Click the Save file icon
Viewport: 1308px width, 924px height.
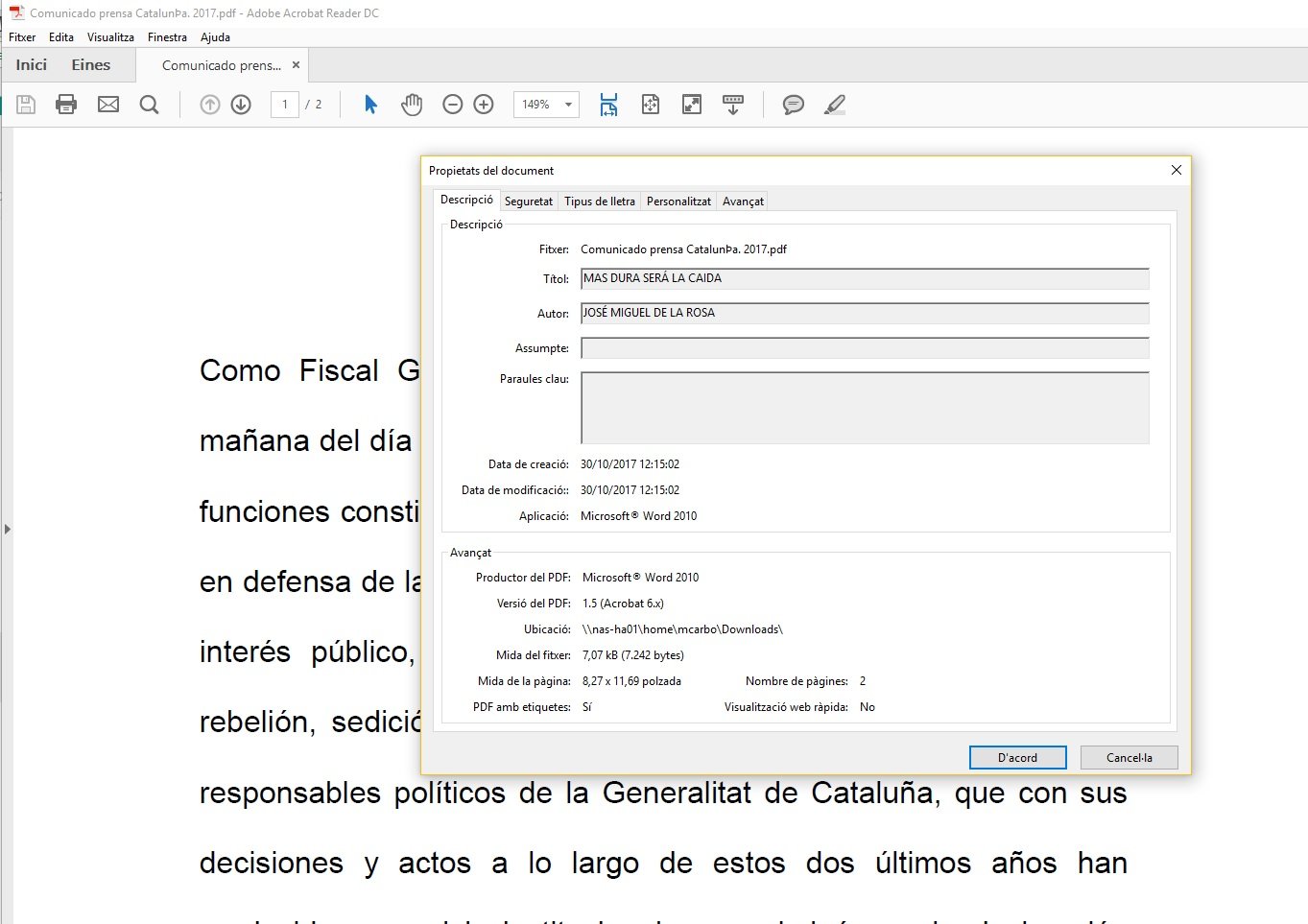26,105
